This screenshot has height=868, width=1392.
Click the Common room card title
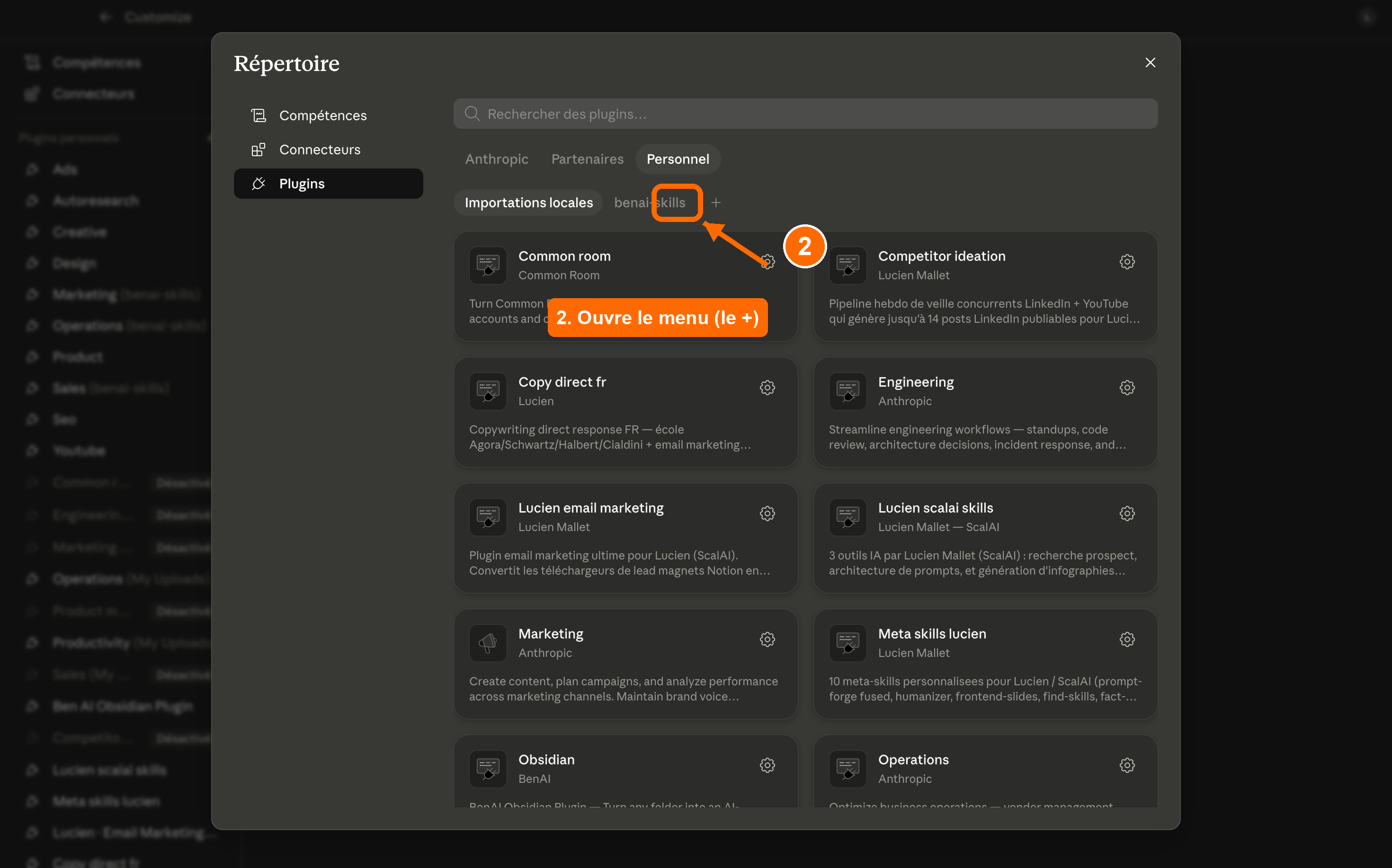click(x=564, y=256)
